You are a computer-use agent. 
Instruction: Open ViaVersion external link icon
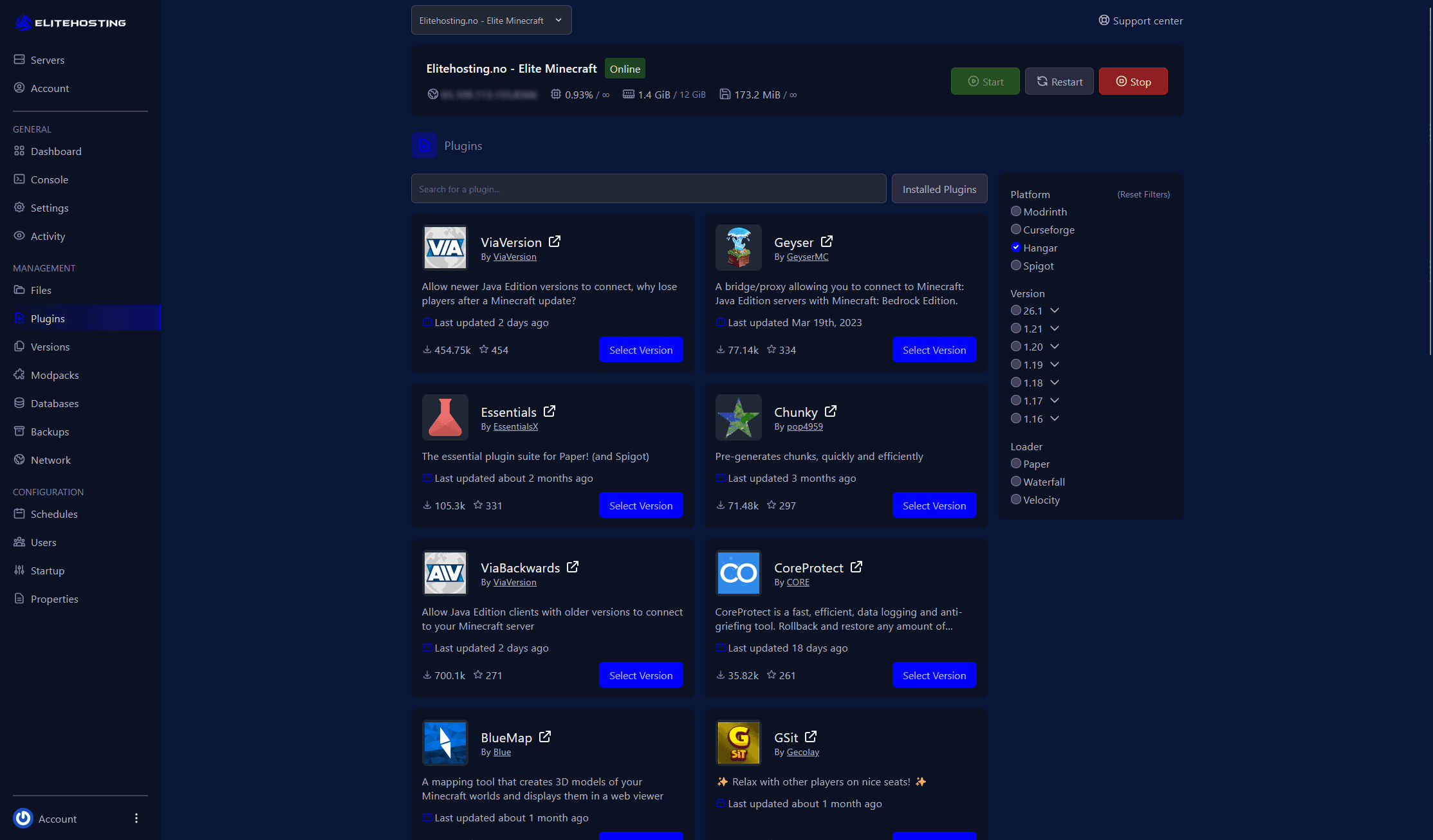point(555,242)
